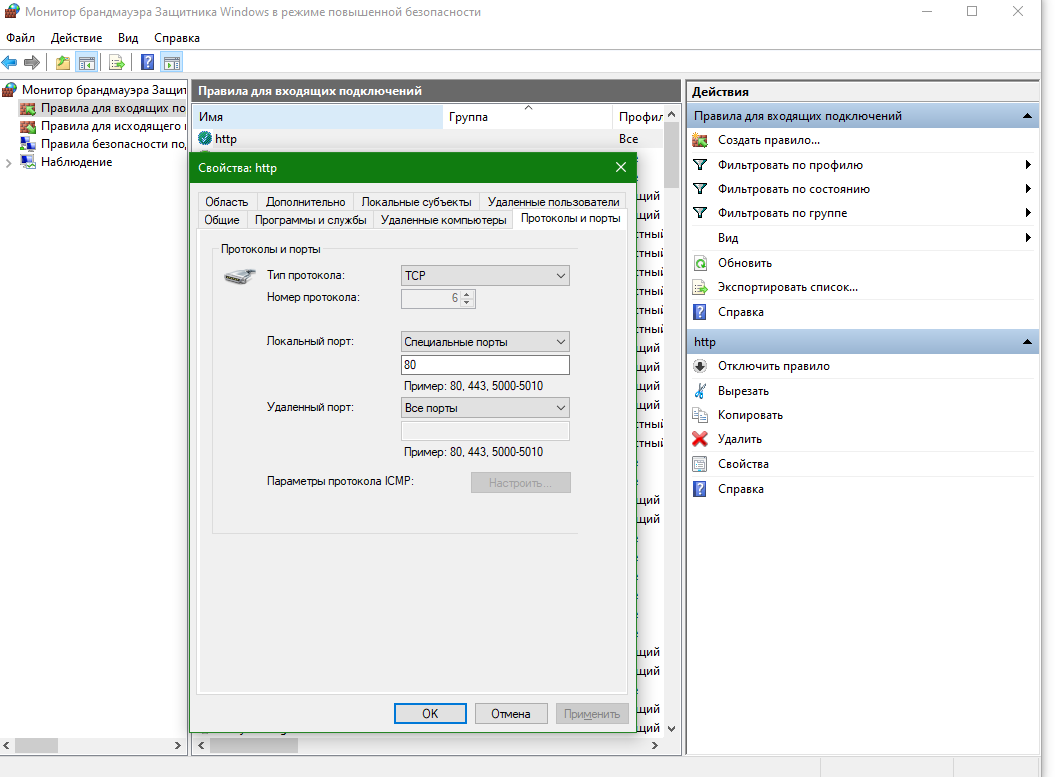Click Свойства in http actions
This screenshot has height=777, width=1056.
coord(743,464)
